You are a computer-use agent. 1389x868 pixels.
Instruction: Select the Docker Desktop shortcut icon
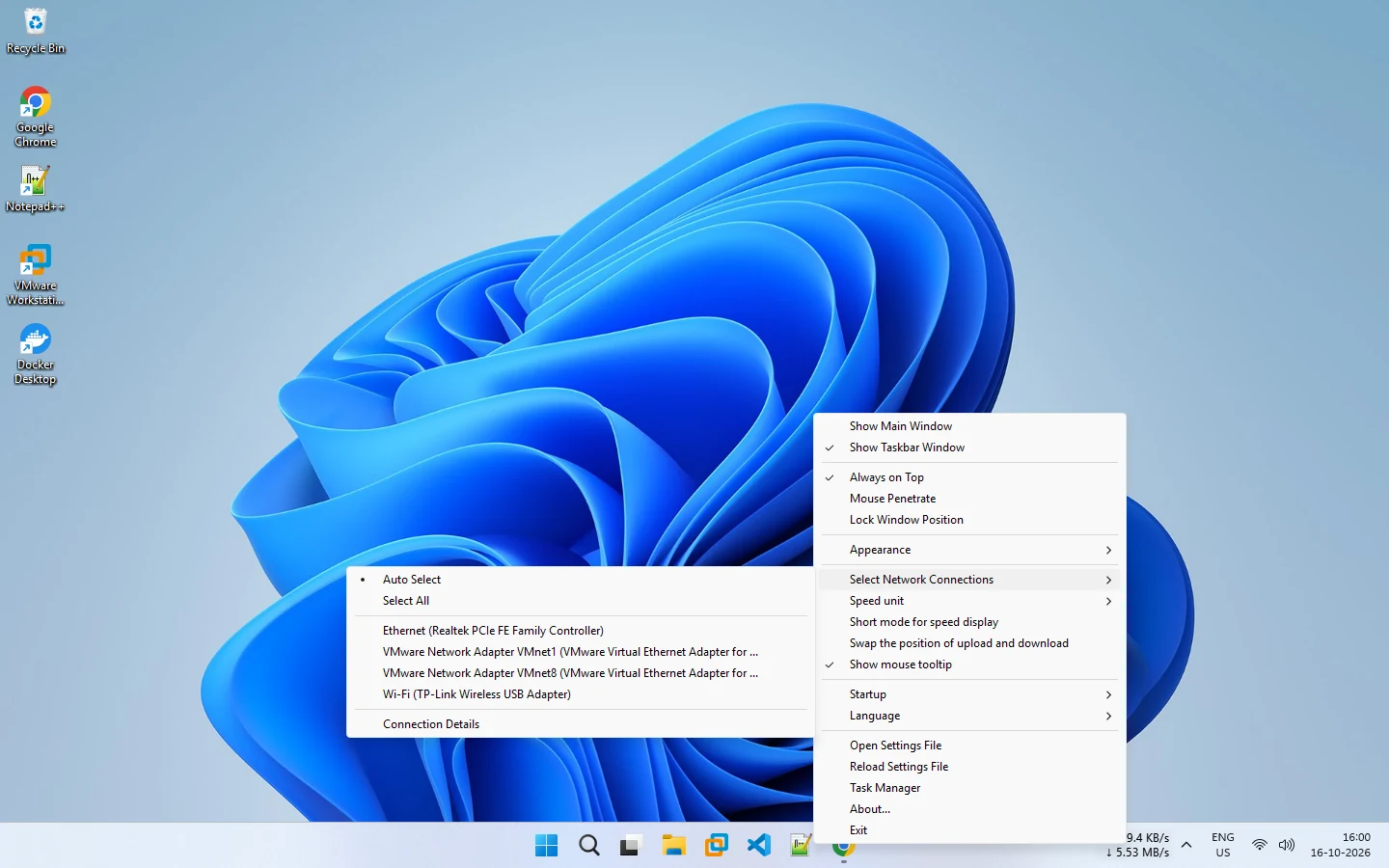36,354
